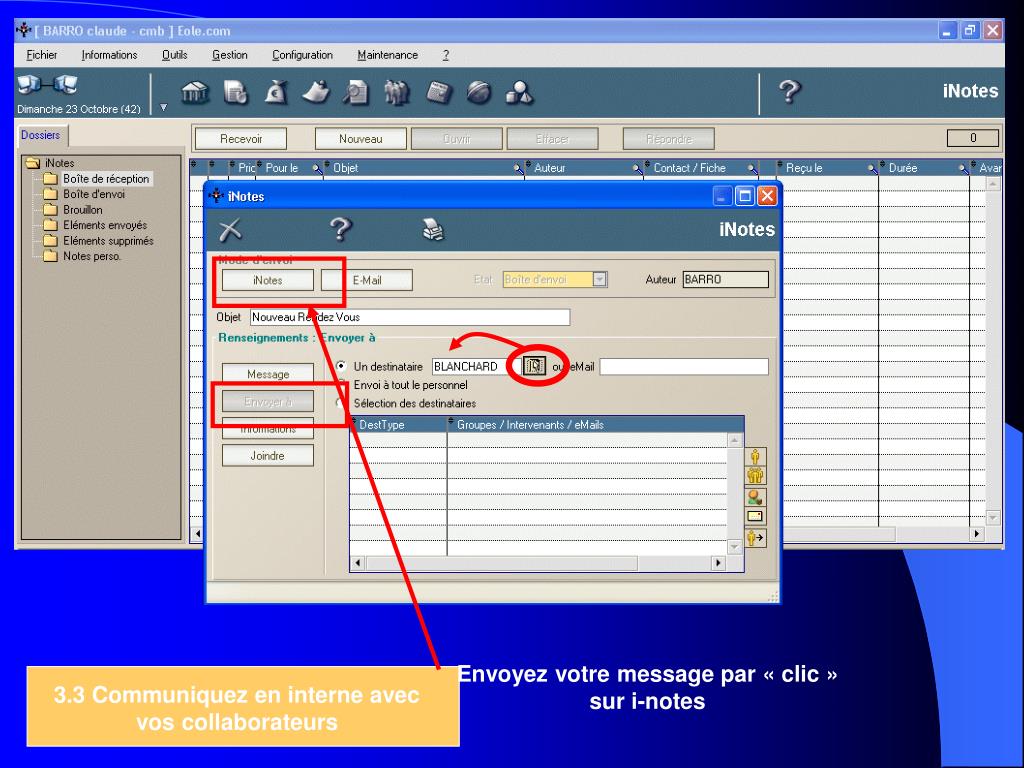Click main list horizontal scrollbar right arrow
This screenshot has height=768, width=1024.
977,534
